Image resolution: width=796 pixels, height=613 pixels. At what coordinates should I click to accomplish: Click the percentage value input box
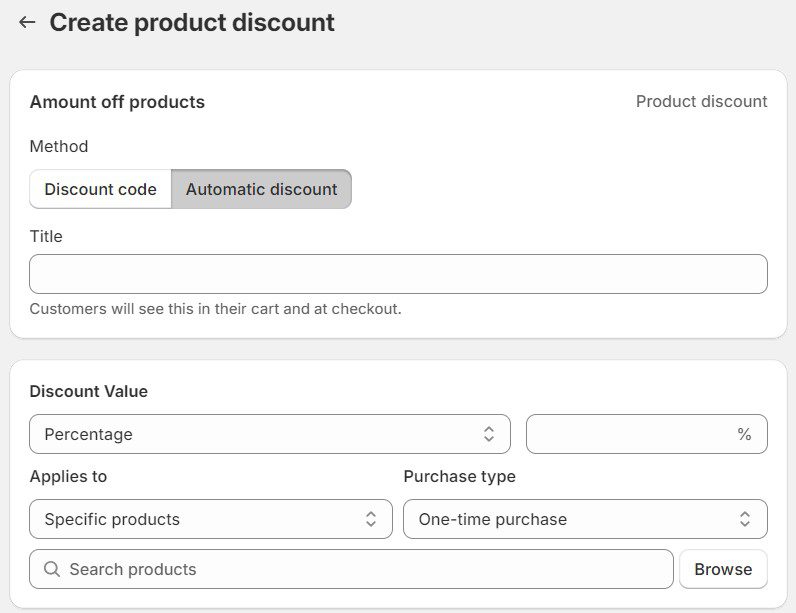[x=630, y=434]
